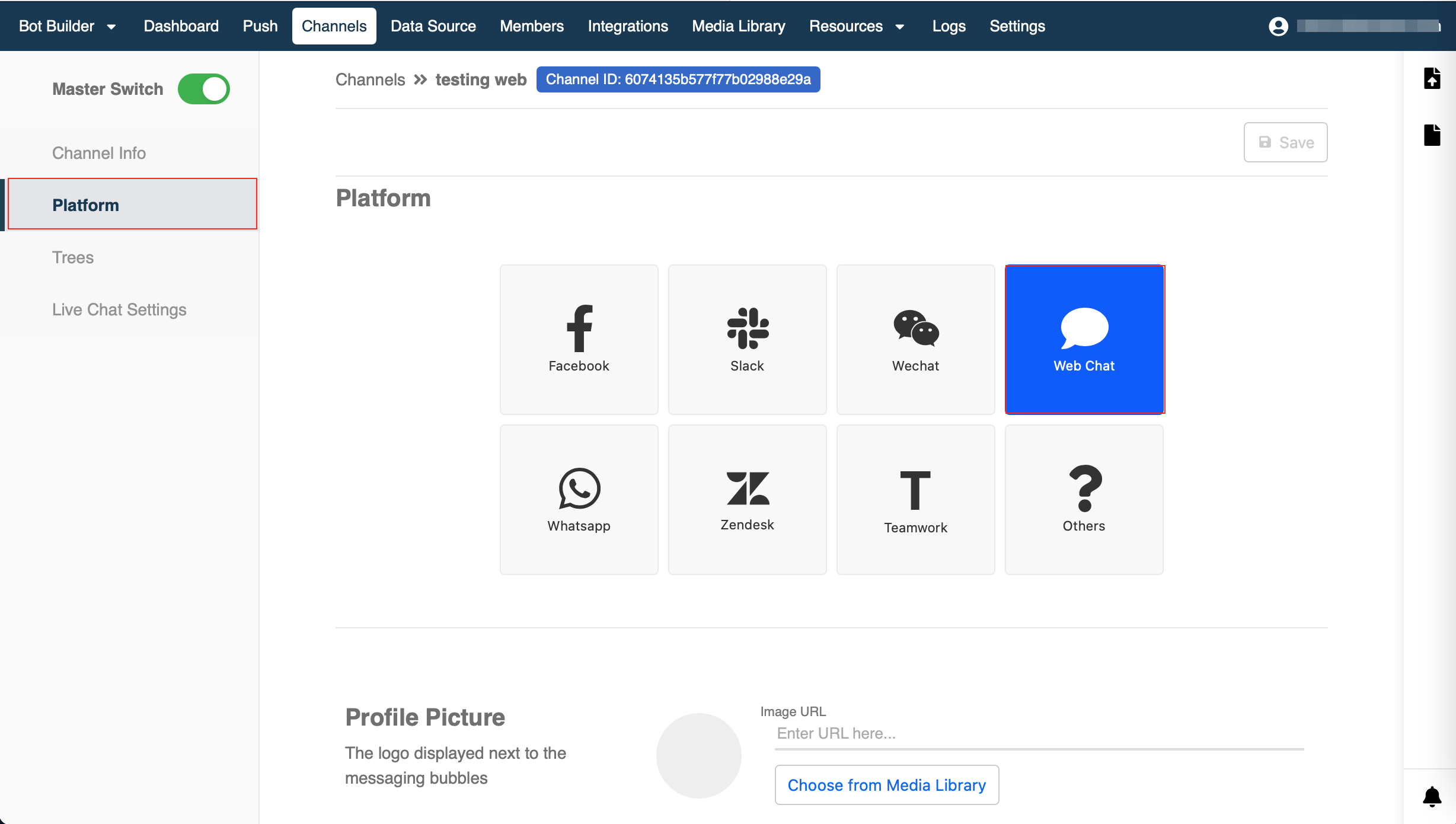Click Choose from Media Library button
Image resolution: width=1456 pixels, height=824 pixels.
(887, 785)
